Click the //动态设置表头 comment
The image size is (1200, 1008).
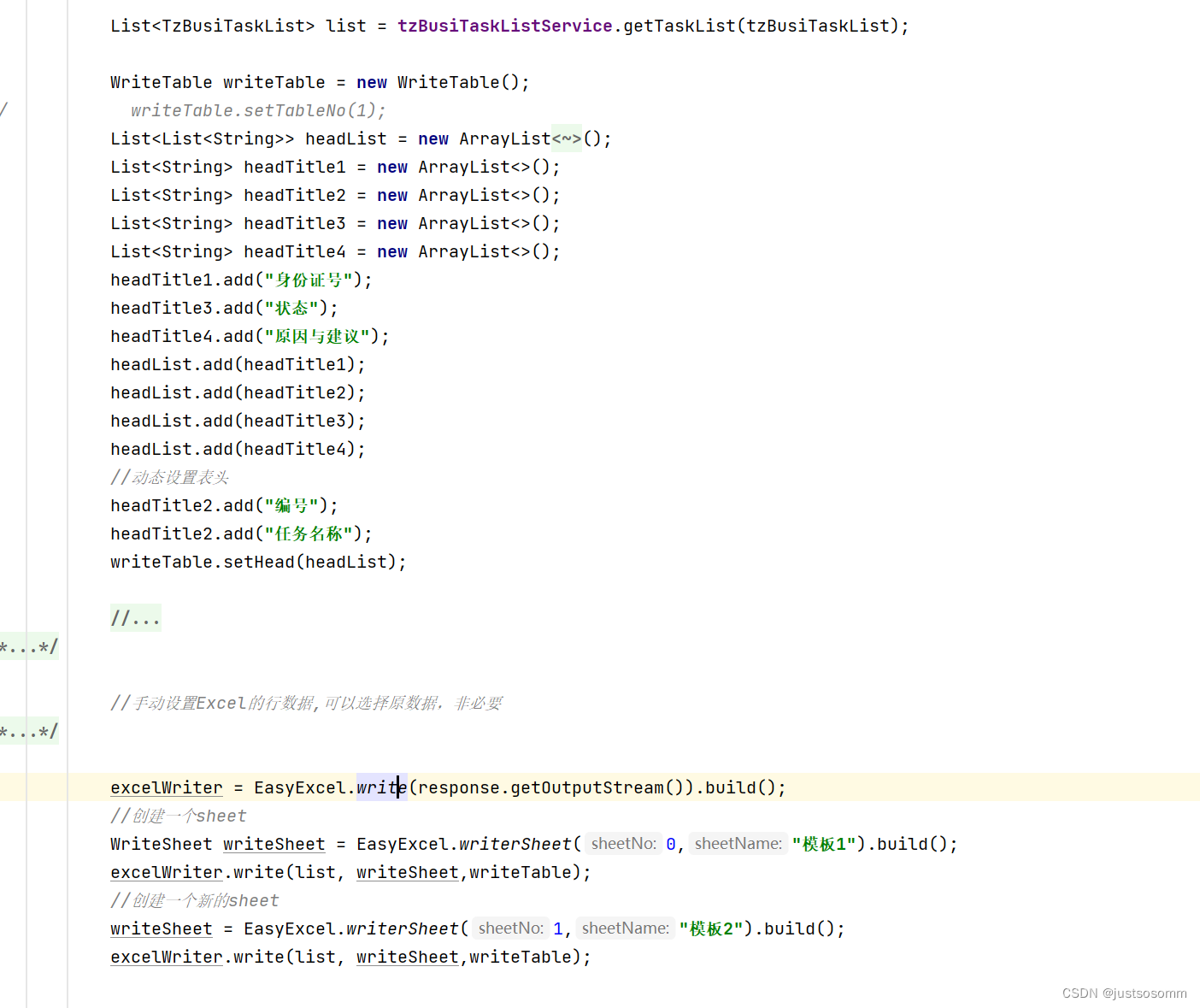point(169,477)
